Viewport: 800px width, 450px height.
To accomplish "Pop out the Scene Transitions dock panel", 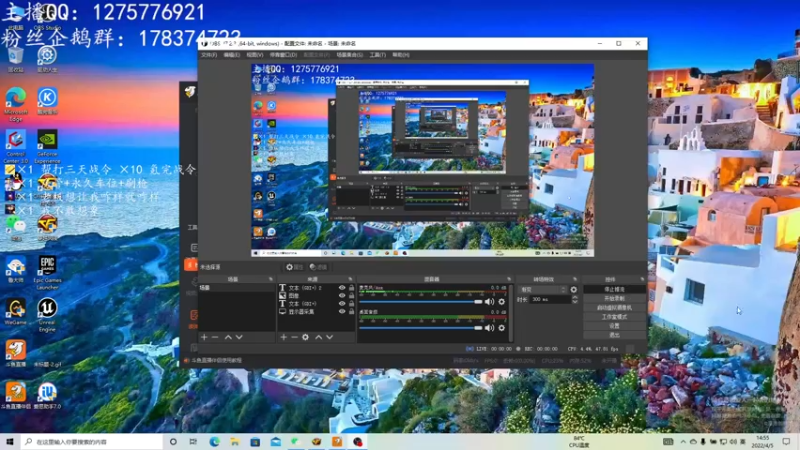I will (x=575, y=279).
